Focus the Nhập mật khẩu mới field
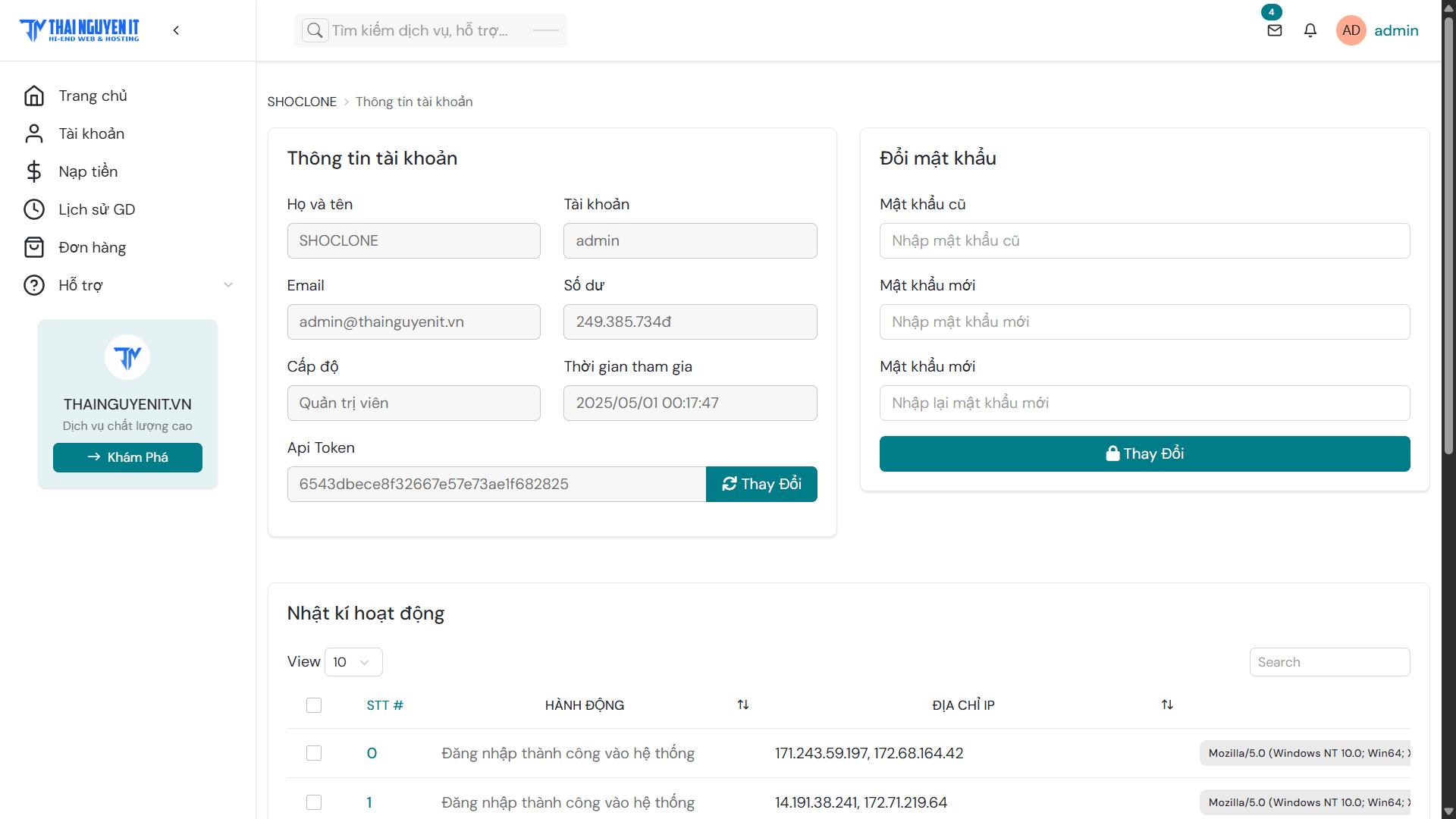 click(x=1144, y=322)
